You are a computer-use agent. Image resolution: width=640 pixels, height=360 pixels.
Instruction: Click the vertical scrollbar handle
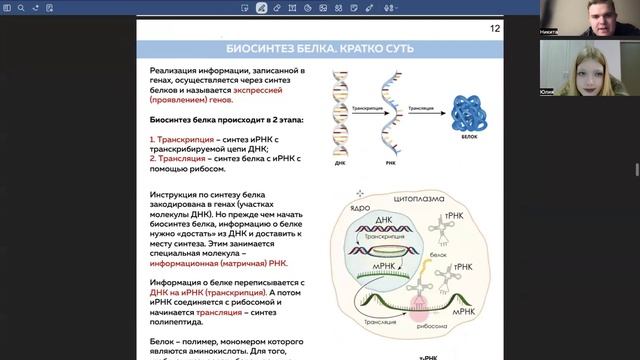click(637, 169)
